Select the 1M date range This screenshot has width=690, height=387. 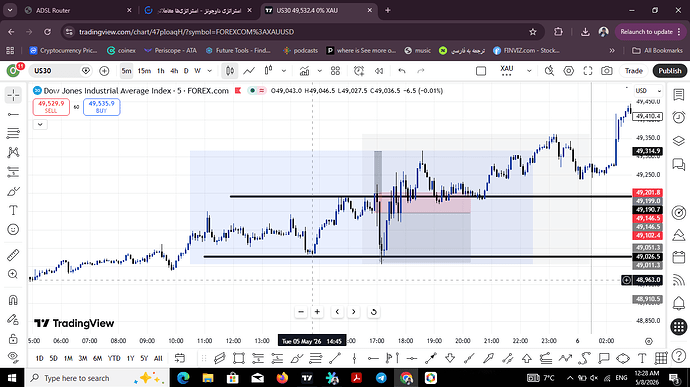(68, 358)
